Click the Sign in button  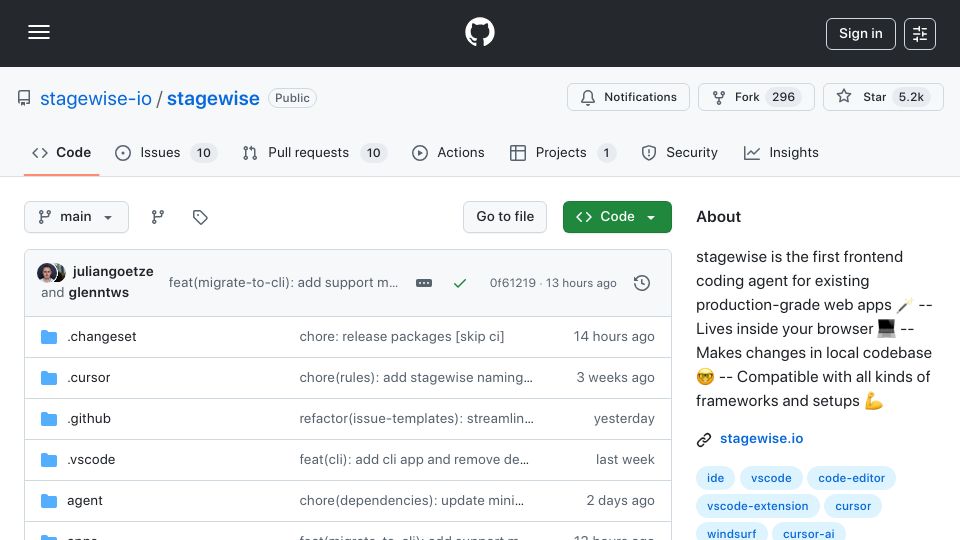click(x=860, y=34)
